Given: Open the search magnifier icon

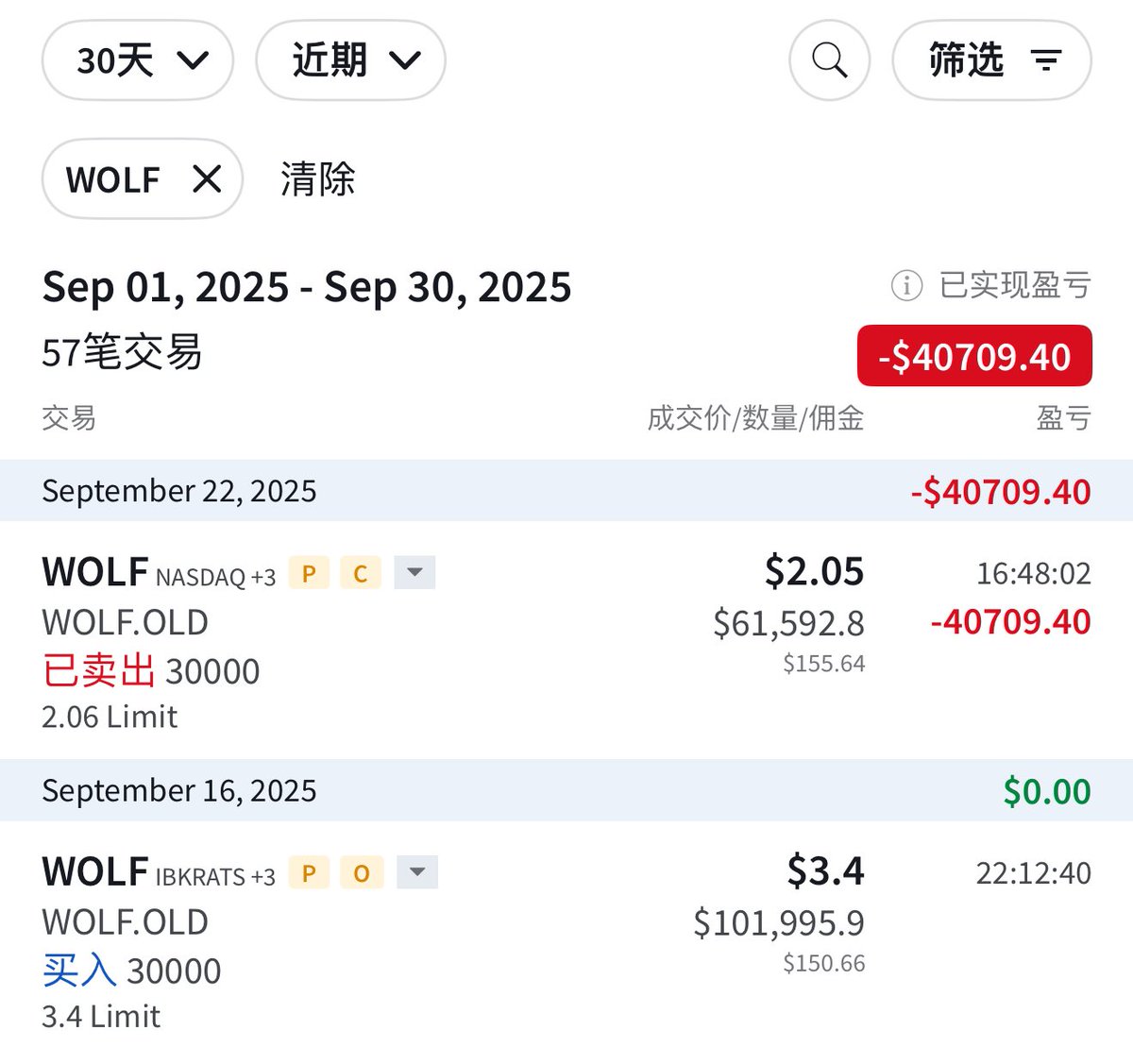Looking at the screenshot, I should click(829, 60).
